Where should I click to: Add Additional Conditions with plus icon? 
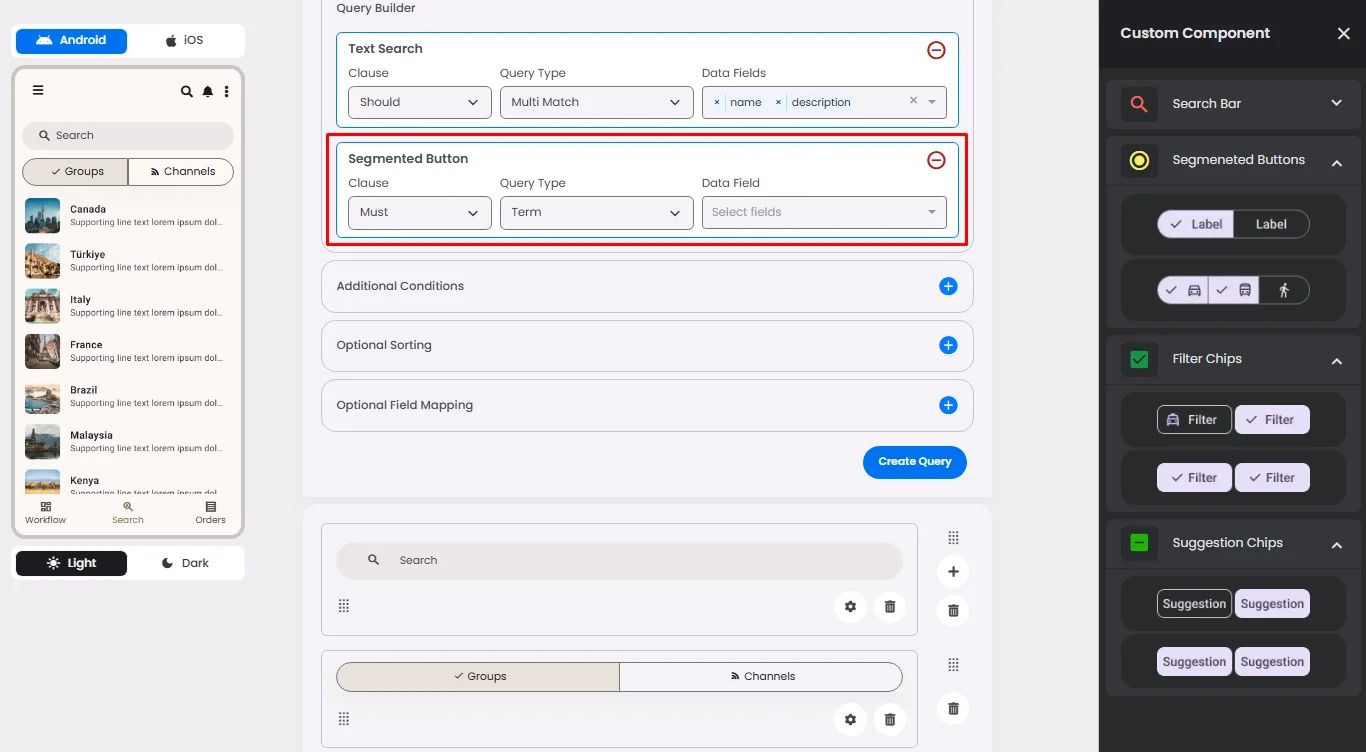click(x=948, y=286)
